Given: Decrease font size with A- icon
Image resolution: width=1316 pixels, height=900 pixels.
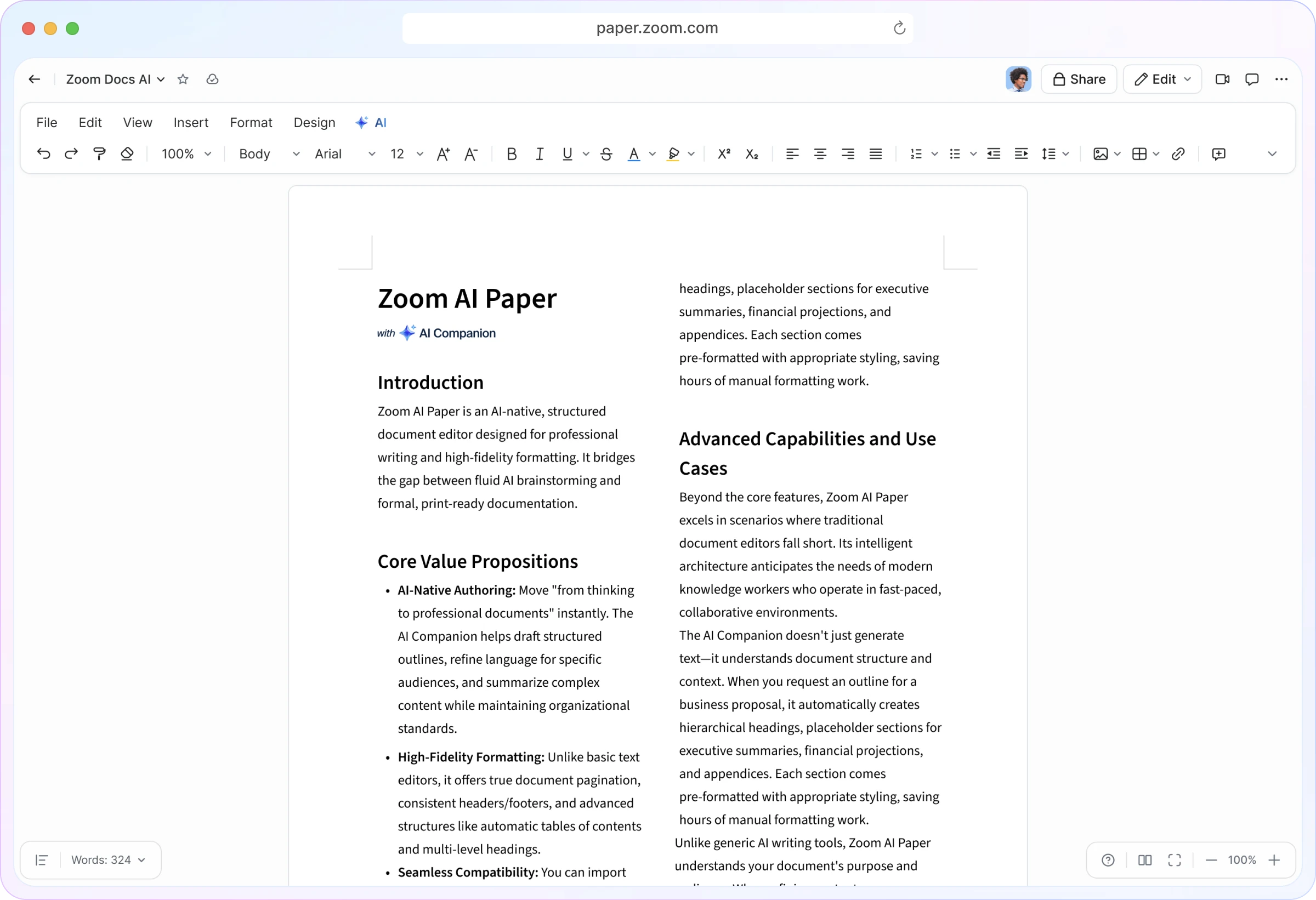Looking at the screenshot, I should tap(471, 154).
